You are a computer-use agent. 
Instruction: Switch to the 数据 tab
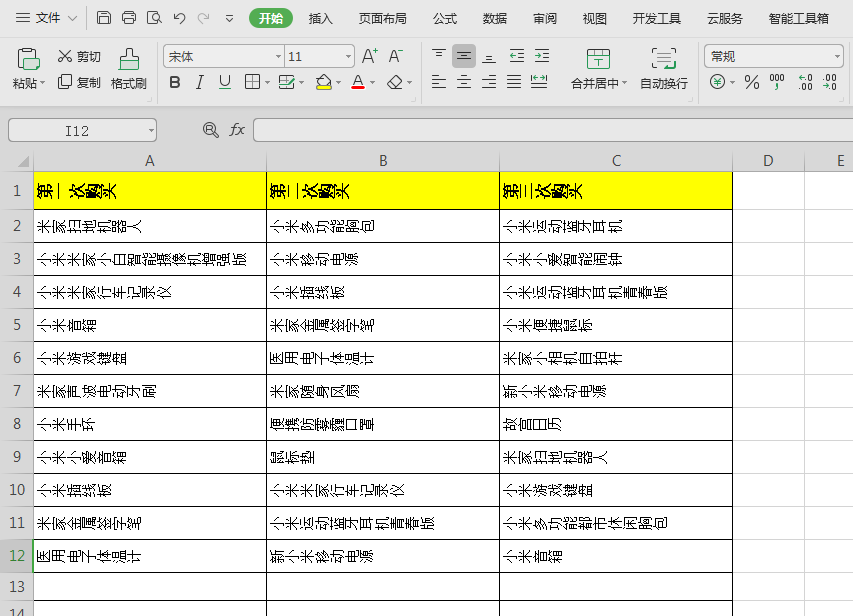[x=495, y=19]
